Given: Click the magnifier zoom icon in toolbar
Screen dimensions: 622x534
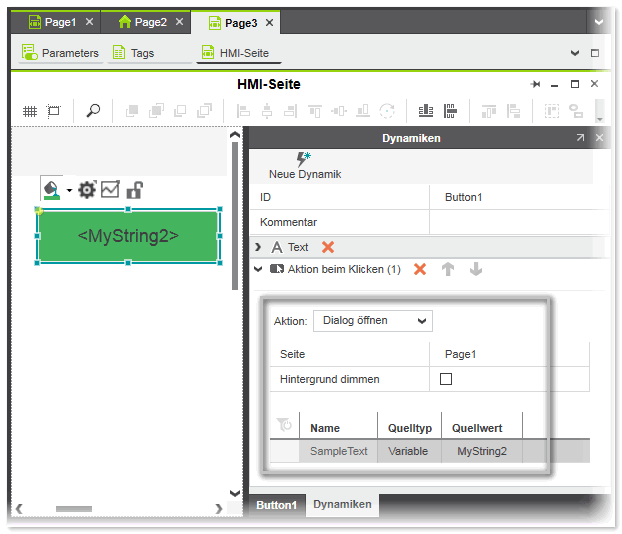Looking at the screenshot, I should tap(93, 111).
